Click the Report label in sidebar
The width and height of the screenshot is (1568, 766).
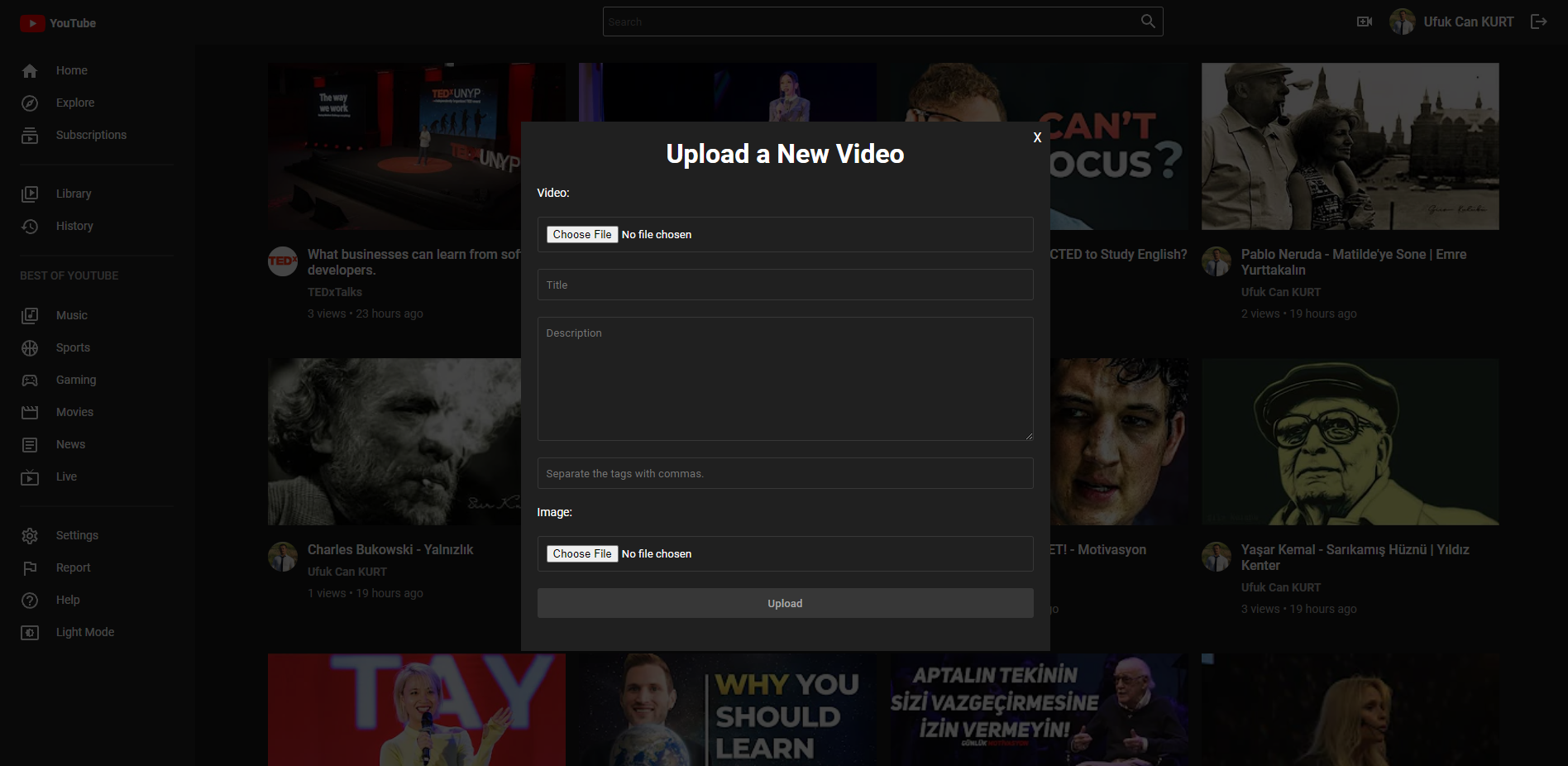(x=74, y=567)
